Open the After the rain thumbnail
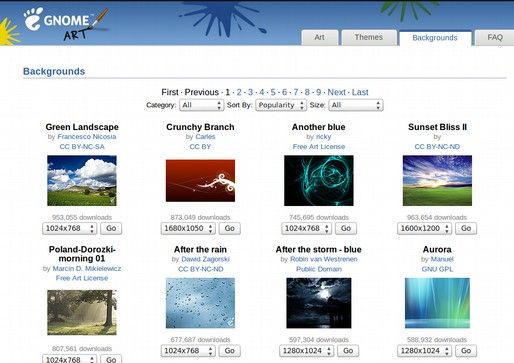Screen dimensions: 514x363 tap(200, 303)
